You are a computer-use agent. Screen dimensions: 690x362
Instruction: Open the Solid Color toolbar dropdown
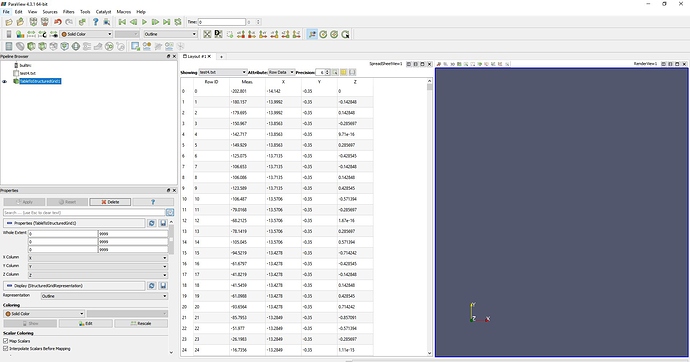86,34
